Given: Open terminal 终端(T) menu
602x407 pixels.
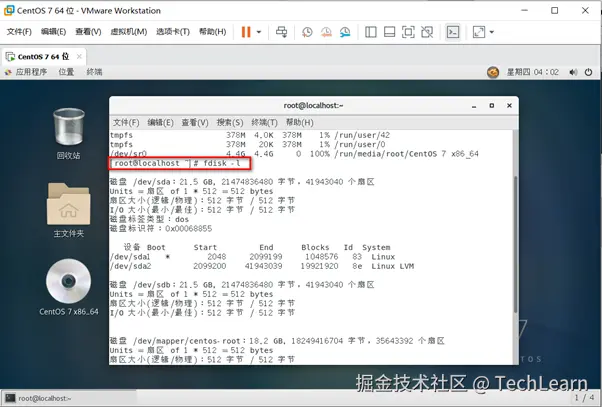Looking at the screenshot, I should click(x=264, y=122).
